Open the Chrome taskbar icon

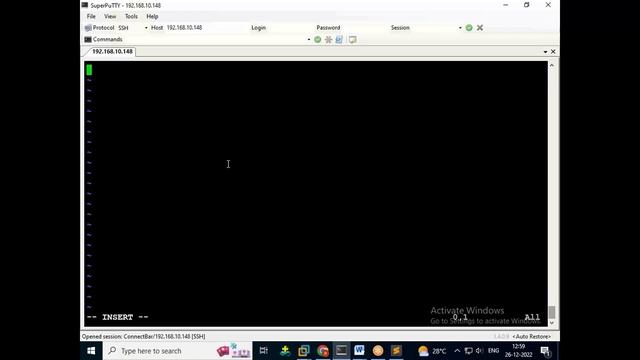tap(322, 351)
